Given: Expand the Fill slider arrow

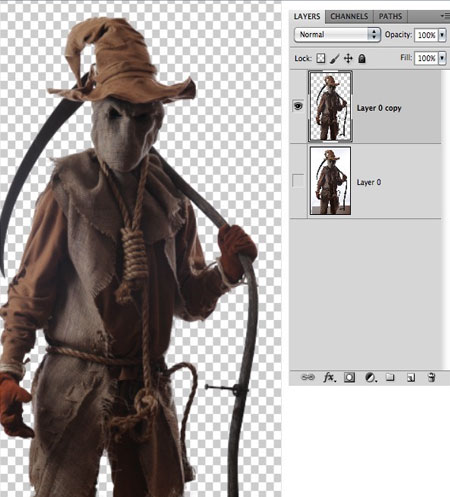Looking at the screenshot, I should click(442, 58).
